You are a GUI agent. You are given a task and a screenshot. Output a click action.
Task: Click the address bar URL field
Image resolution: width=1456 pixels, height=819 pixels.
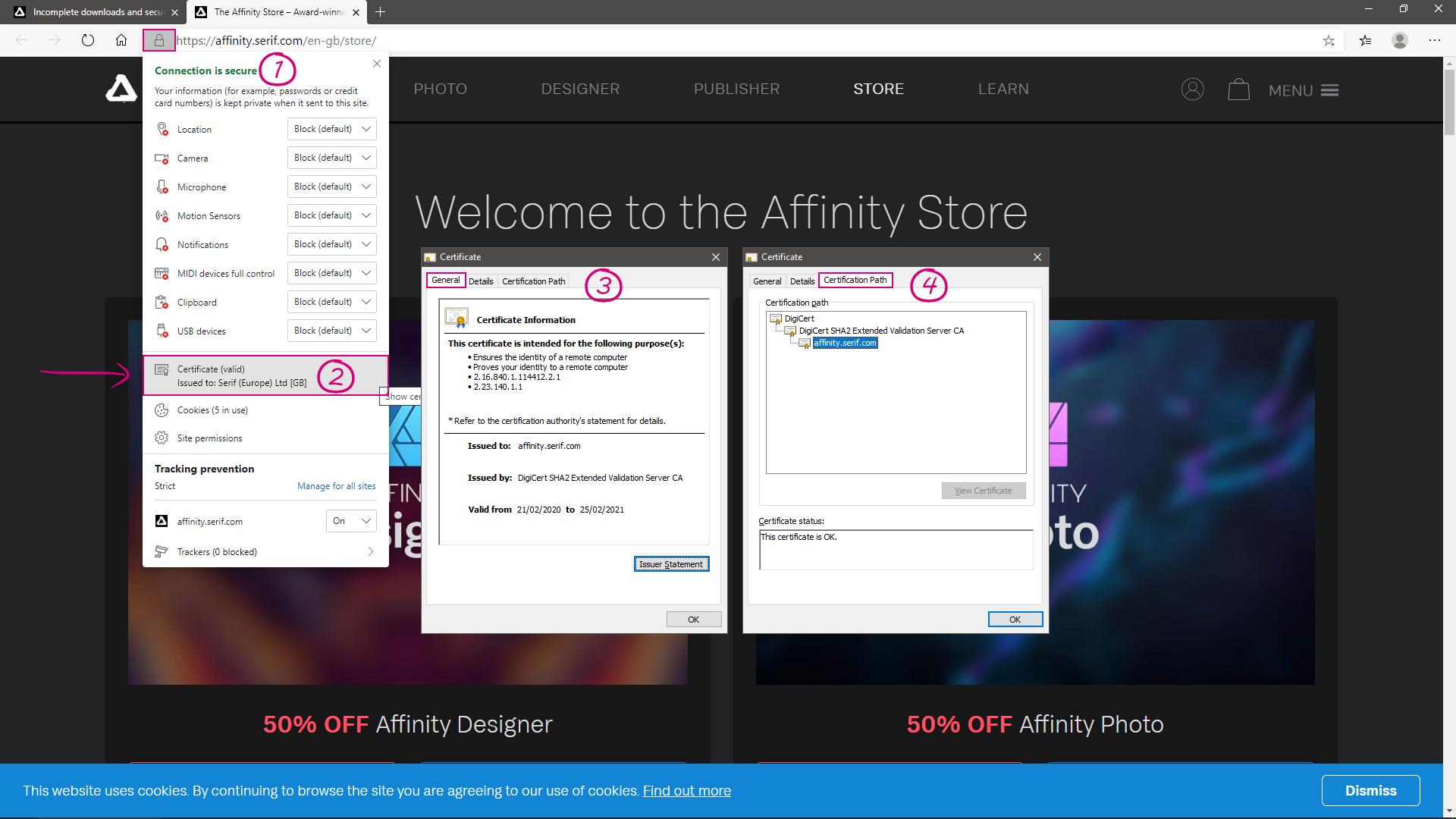743,41
